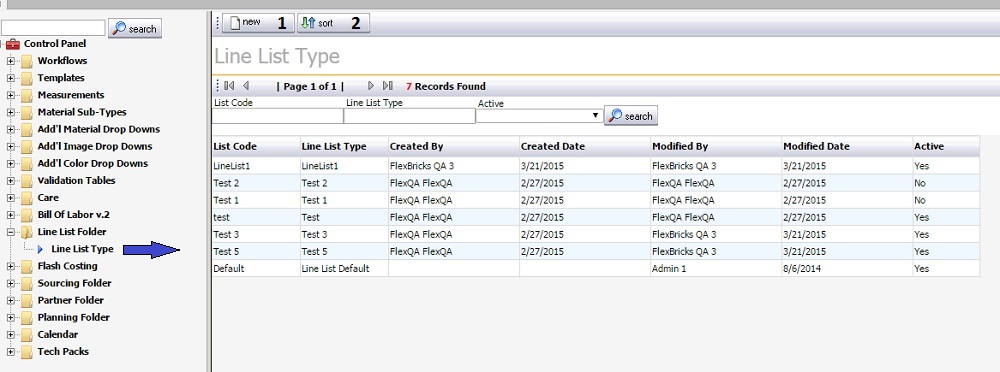Click search button beside Active filter
This screenshot has height=372, width=1000.
pyautogui.click(x=631, y=115)
